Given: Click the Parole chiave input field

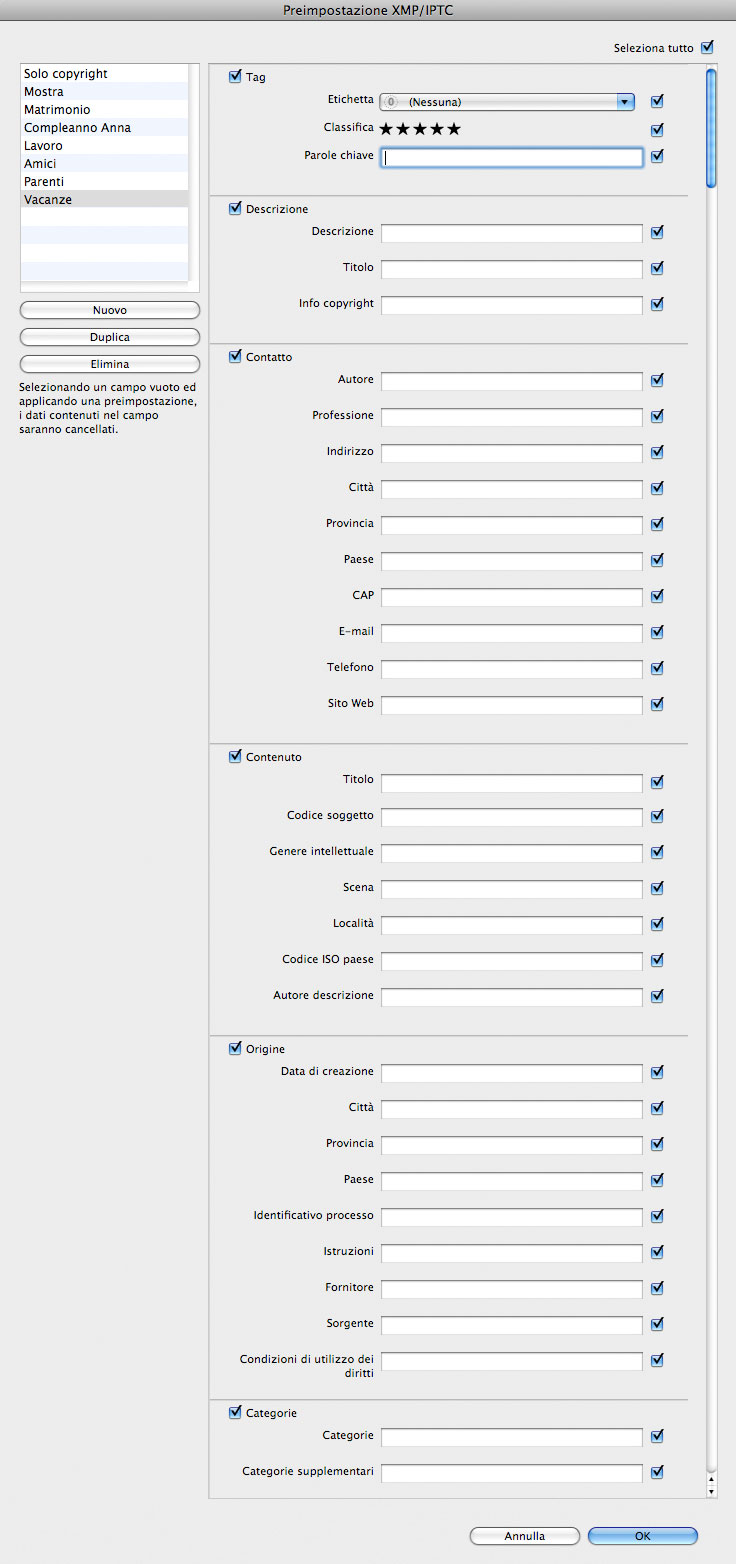Looking at the screenshot, I should click(x=511, y=157).
